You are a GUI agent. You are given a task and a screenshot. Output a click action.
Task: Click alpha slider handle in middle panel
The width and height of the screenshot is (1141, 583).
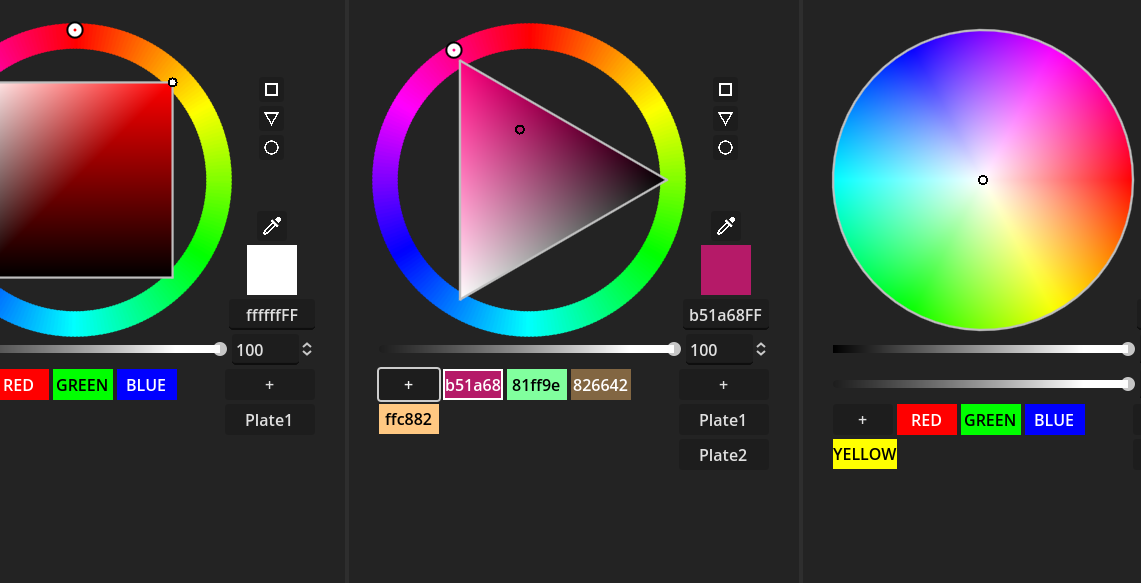click(675, 349)
